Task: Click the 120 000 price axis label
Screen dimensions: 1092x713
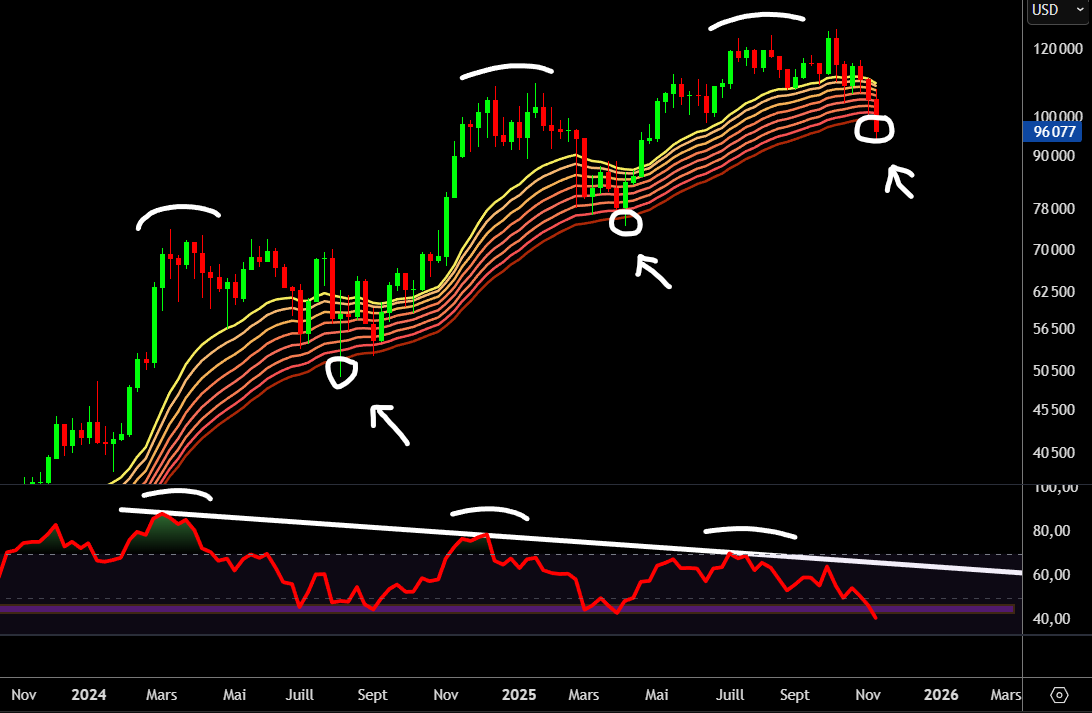Action: click(1057, 49)
